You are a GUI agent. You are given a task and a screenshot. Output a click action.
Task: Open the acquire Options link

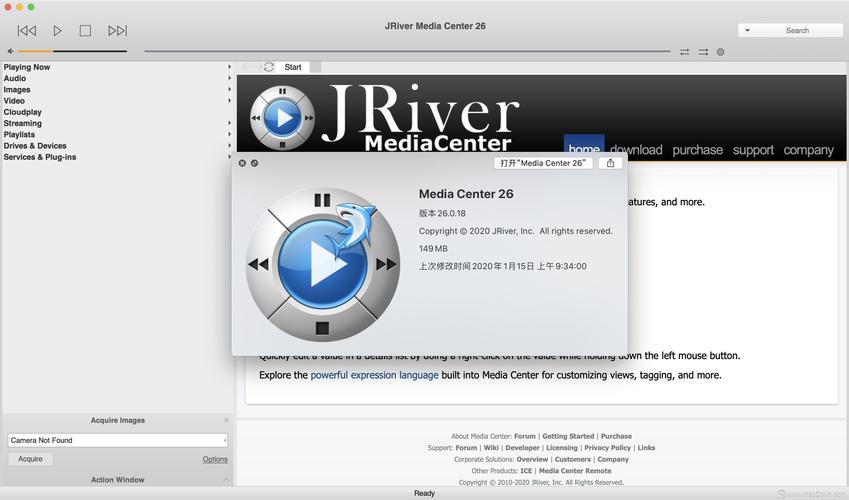215,459
